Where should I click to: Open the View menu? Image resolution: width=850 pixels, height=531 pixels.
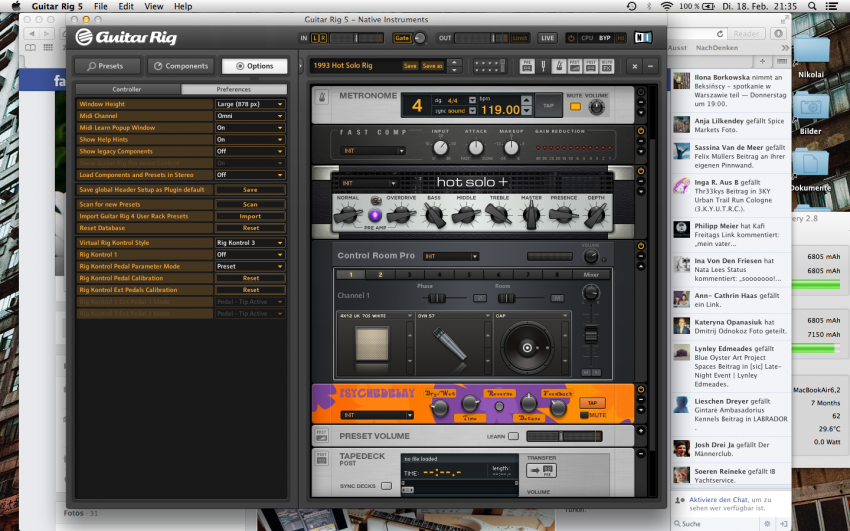coord(153,7)
